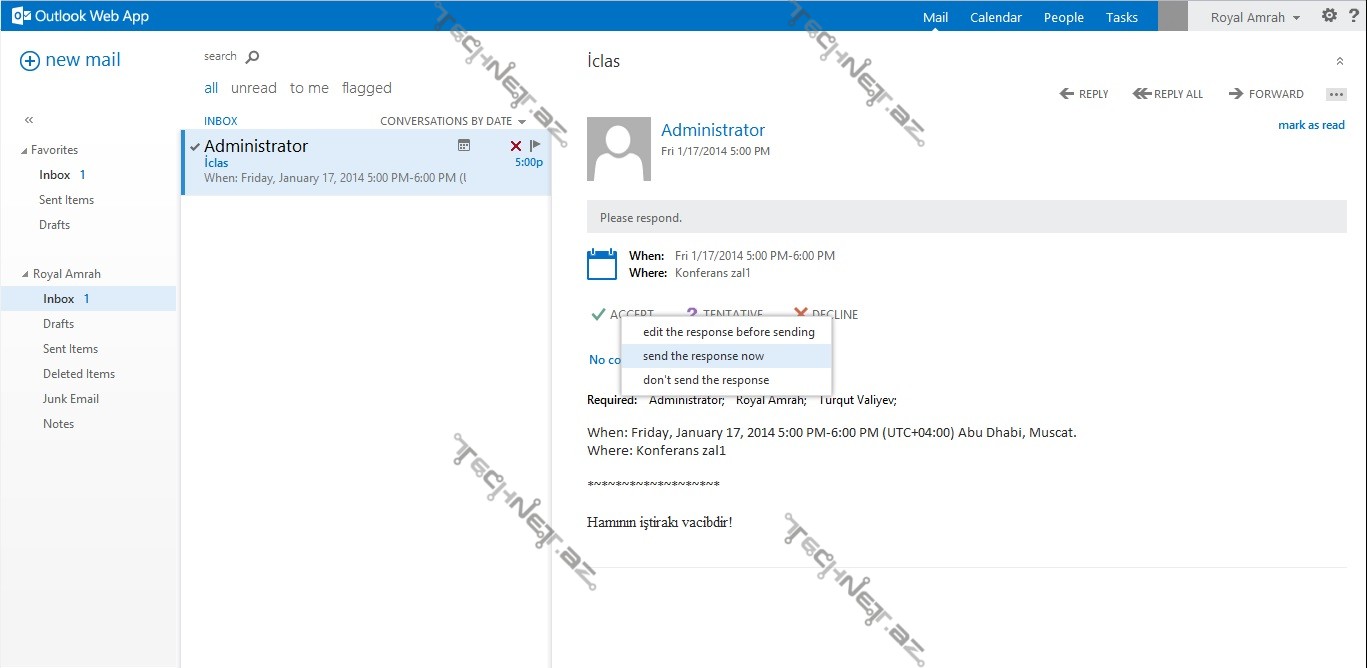Open the settings gear icon

click(1329, 16)
